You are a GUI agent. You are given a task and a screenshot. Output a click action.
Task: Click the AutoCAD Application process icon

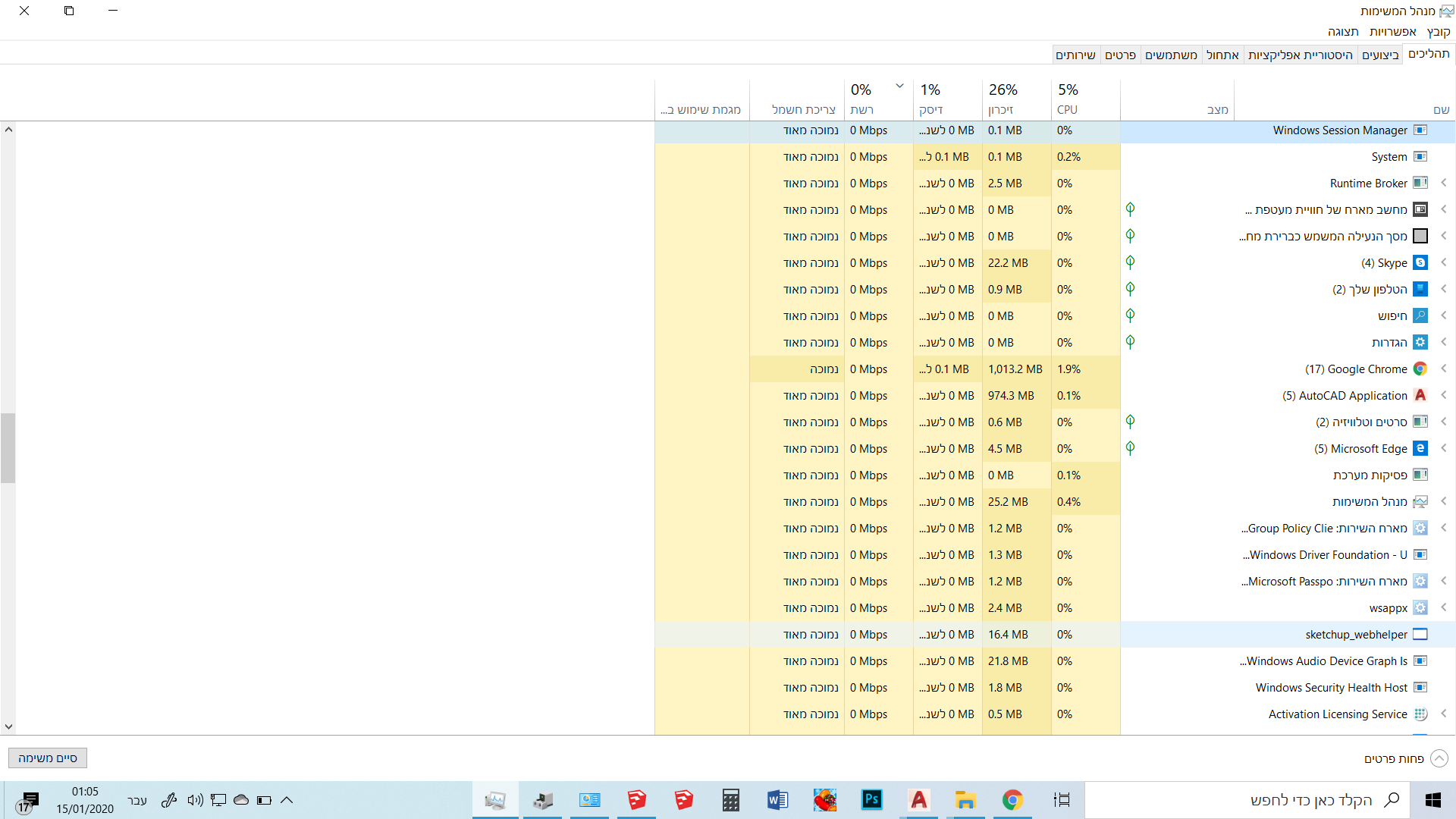[1420, 396]
